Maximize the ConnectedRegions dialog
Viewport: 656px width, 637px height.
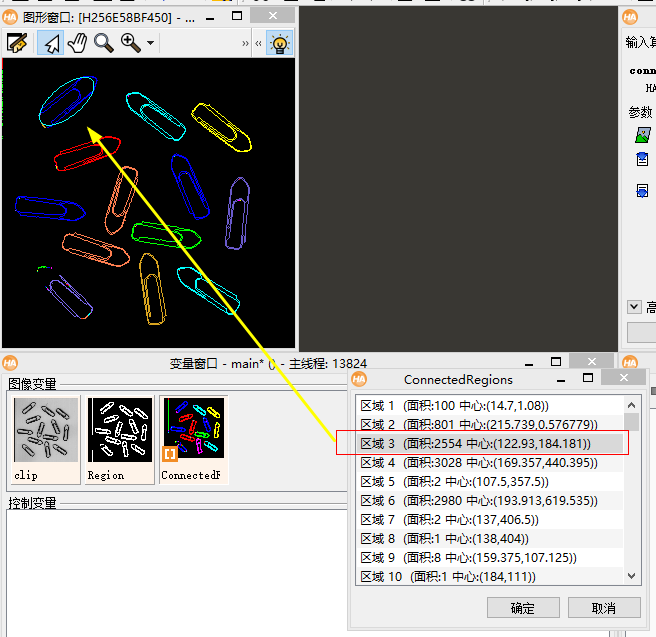588,378
